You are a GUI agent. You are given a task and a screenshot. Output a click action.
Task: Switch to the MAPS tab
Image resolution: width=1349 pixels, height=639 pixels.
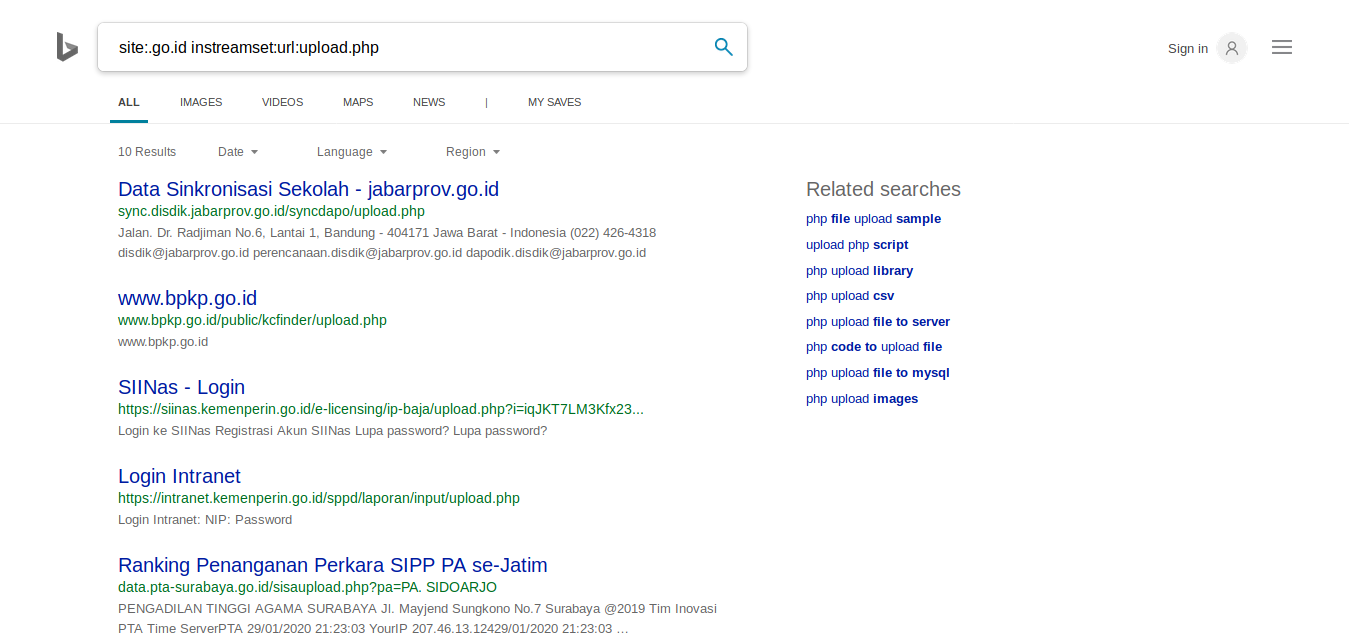click(358, 102)
